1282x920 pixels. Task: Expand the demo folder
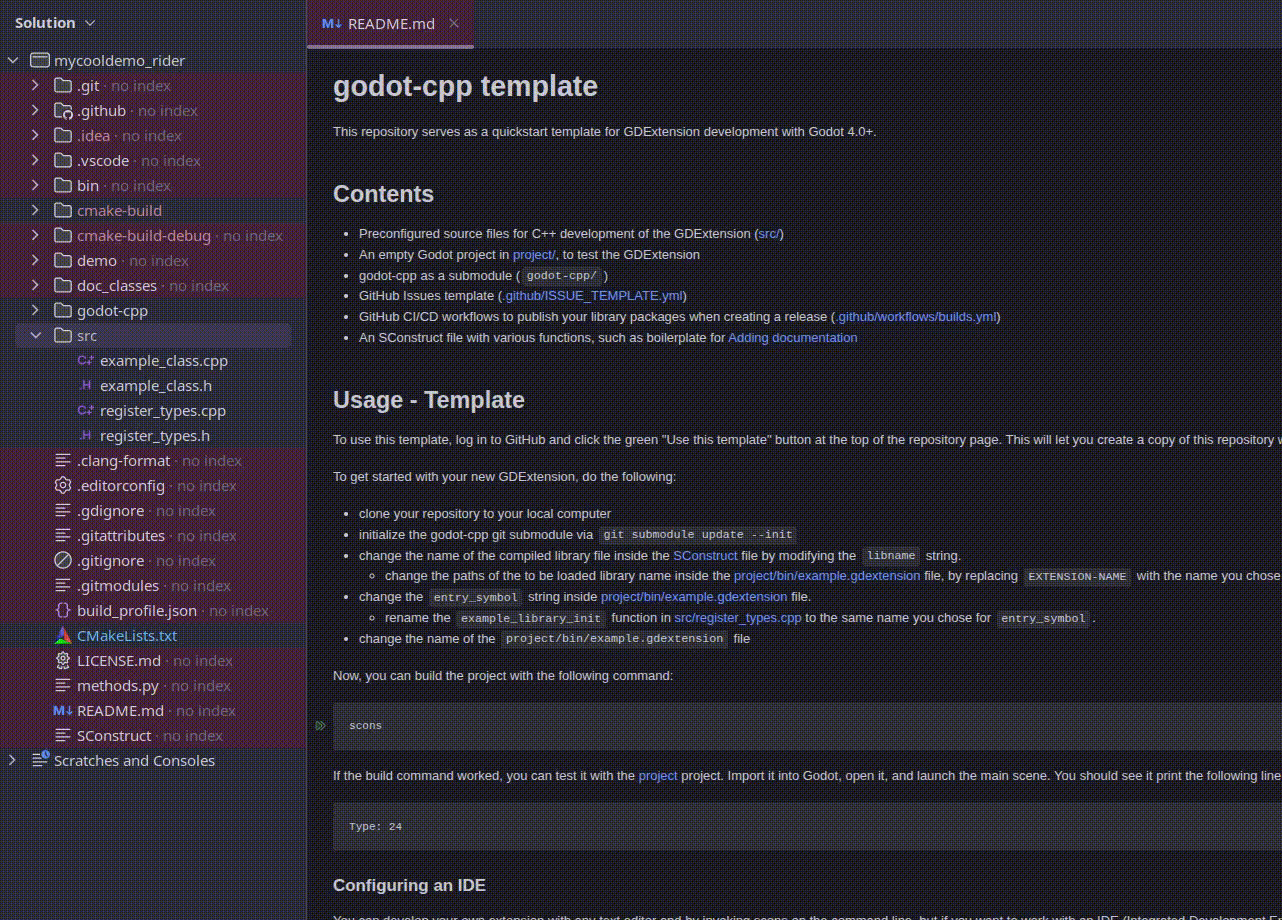pyautogui.click(x=35, y=261)
